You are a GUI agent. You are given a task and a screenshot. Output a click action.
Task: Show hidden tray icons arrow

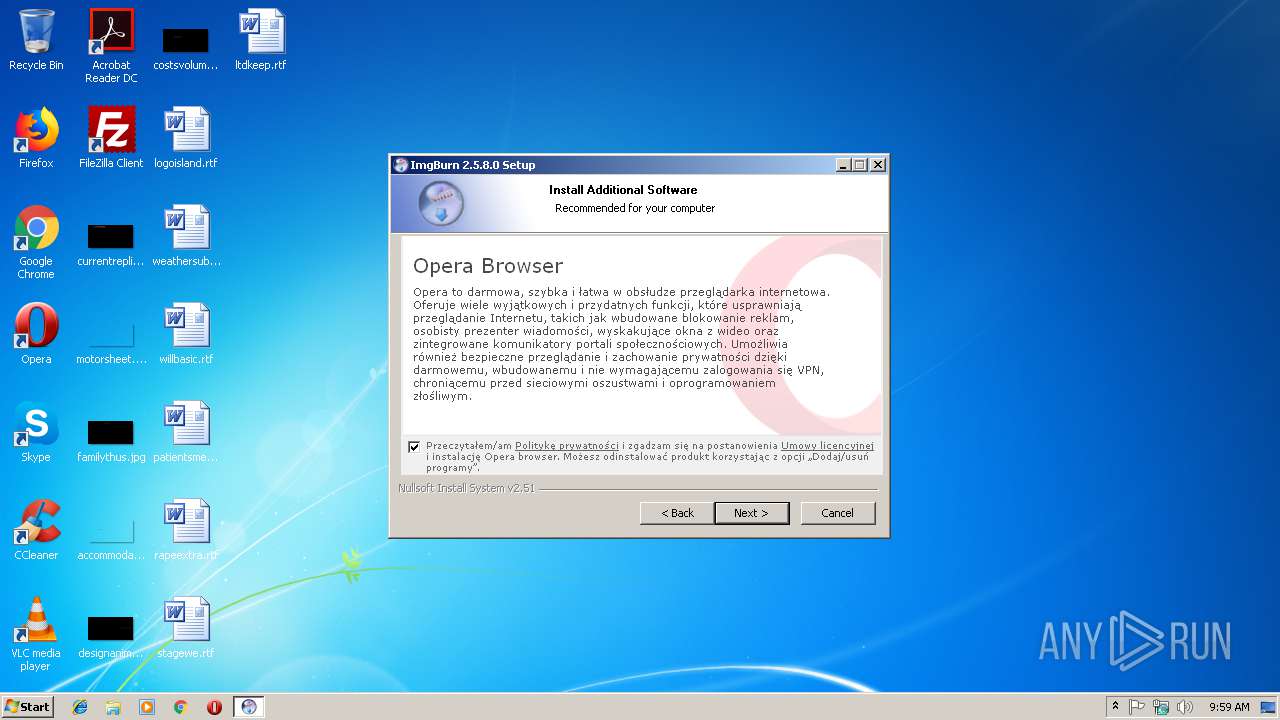[x=1115, y=707]
